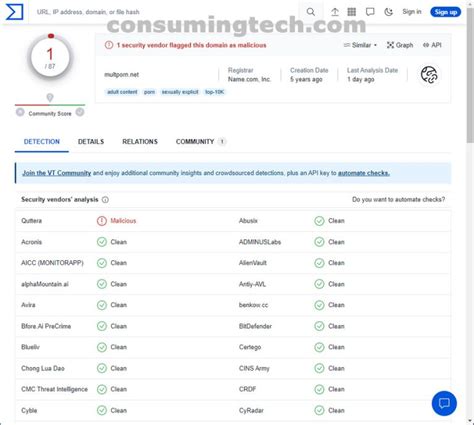Click the Abusix Clean checkmark icon

coord(319,221)
